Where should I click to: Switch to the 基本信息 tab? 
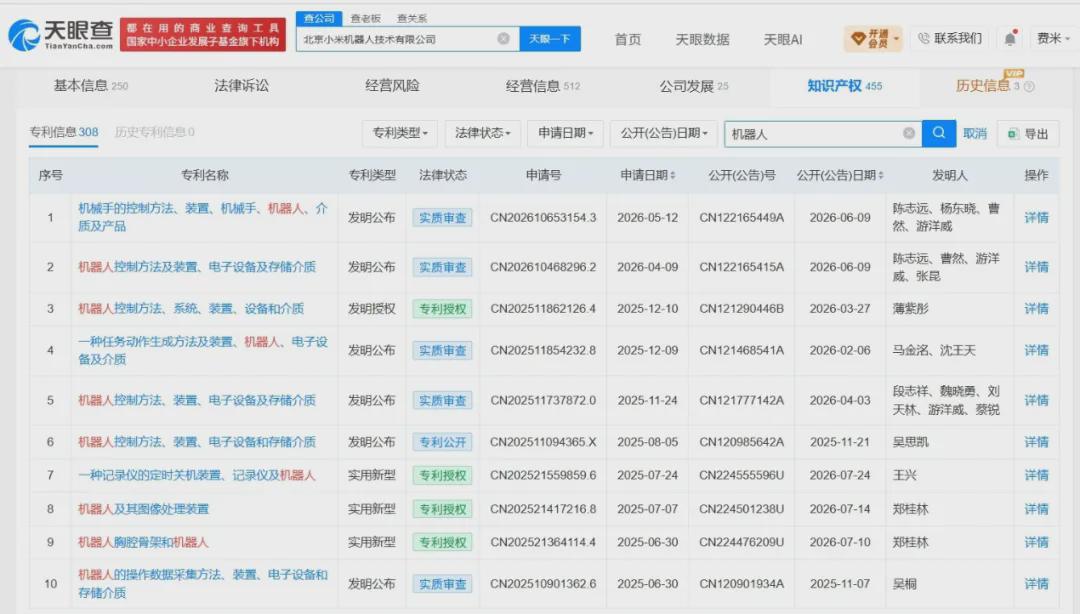pos(90,85)
